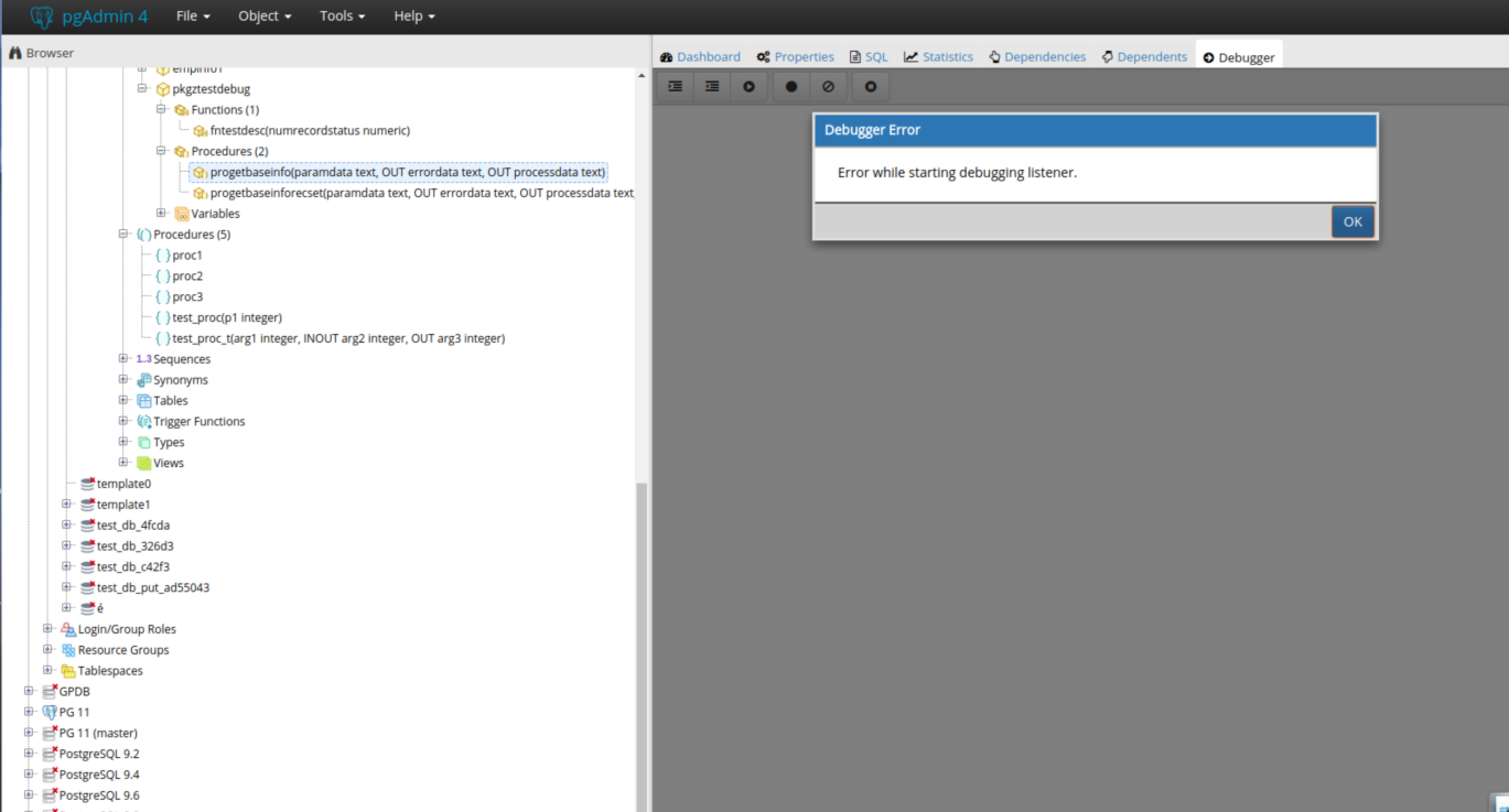This screenshot has height=812, width=1509.
Task: Toggle breakpoint using filled circle icon
Action: pyautogui.click(x=791, y=86)
